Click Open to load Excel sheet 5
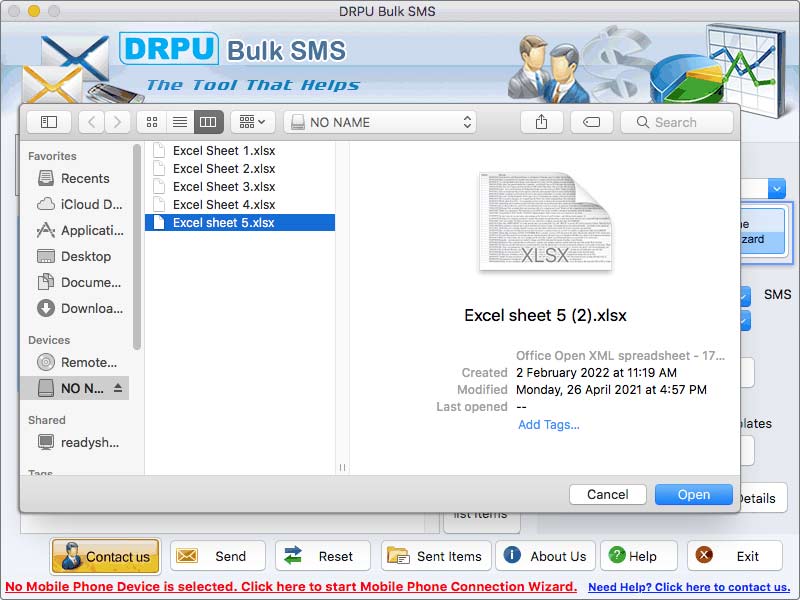Screen dimensions: 800x600 pyautogui.click(x=693, y=494)
